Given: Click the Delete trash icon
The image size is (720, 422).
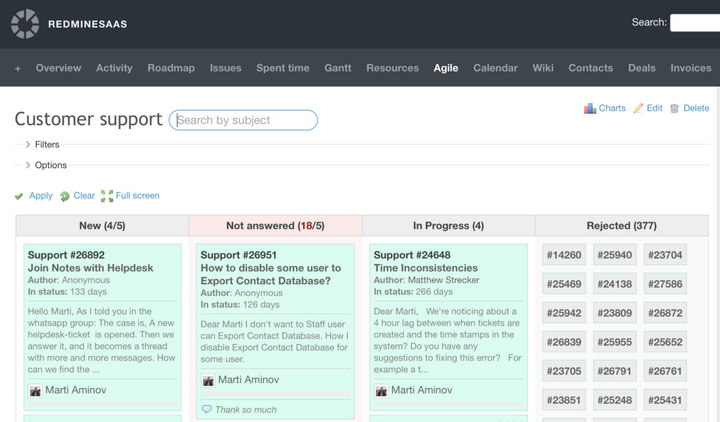Looking at the screenshot, I should [x=674, y=108].
